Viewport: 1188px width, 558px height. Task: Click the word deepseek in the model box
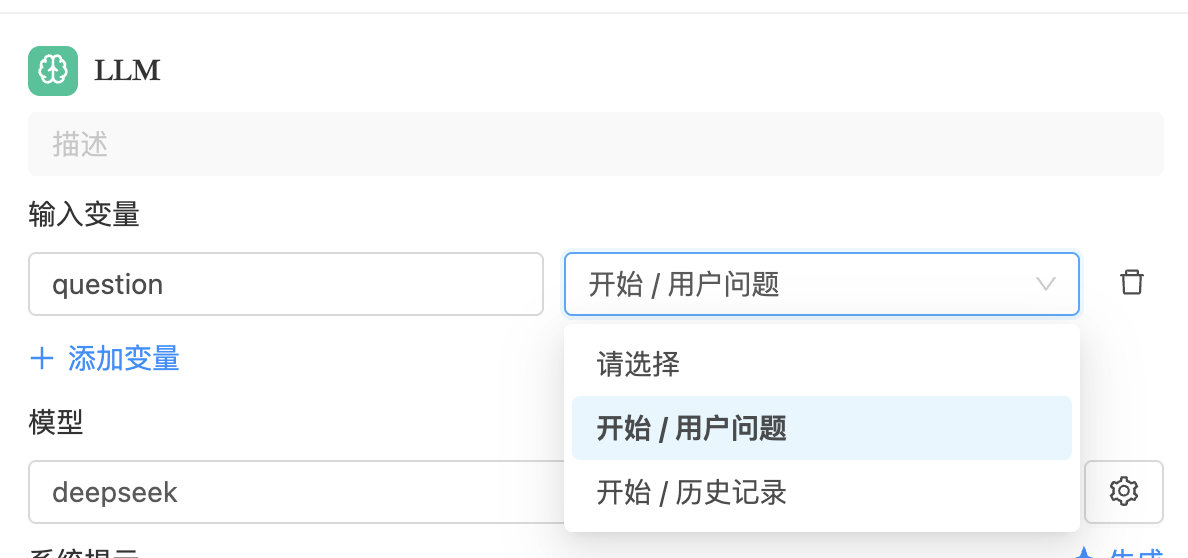pyautogui.click(x=114, y=492)
